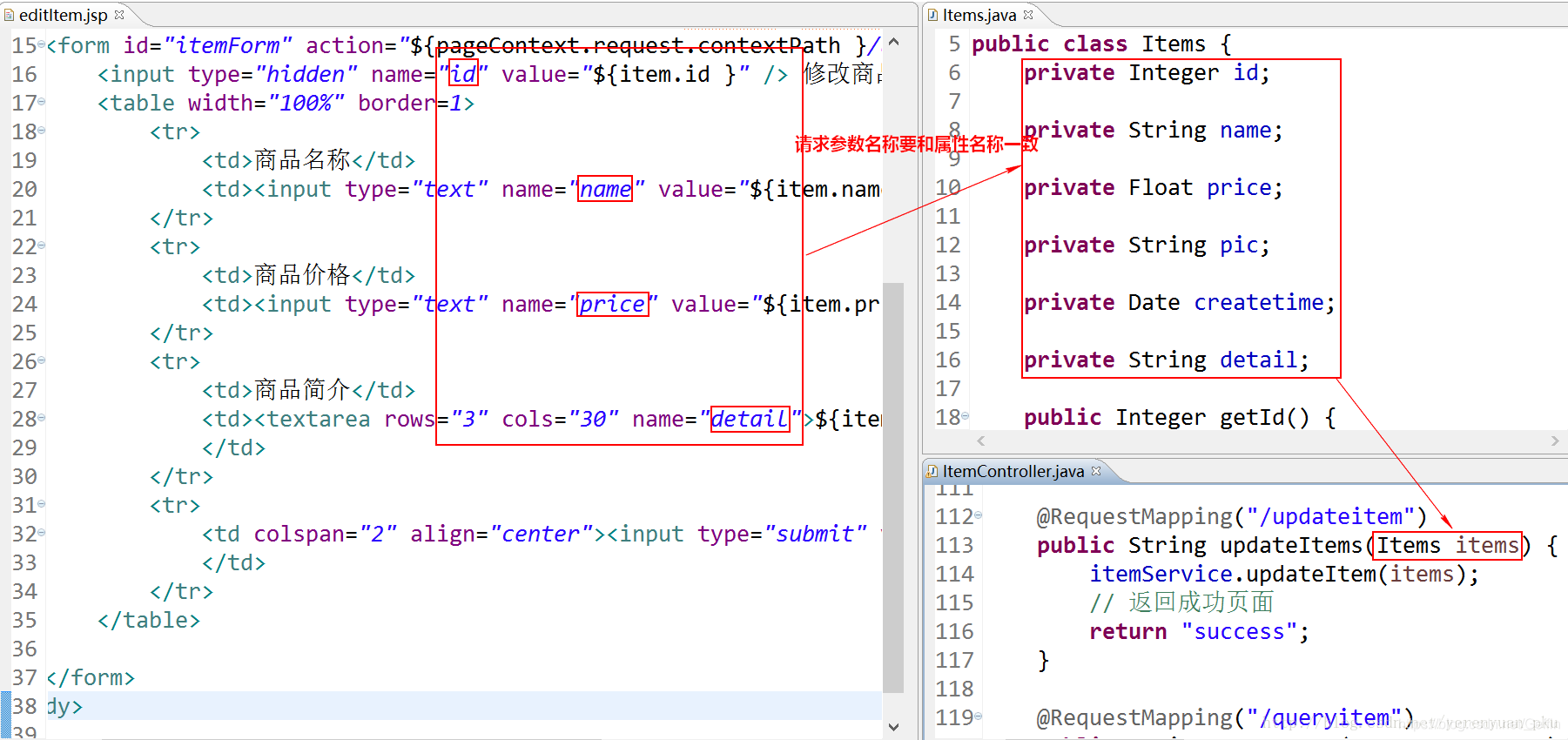
Task: Click the scroll-up arrow of editItem.jsp editor
Action: click(893, 42)
